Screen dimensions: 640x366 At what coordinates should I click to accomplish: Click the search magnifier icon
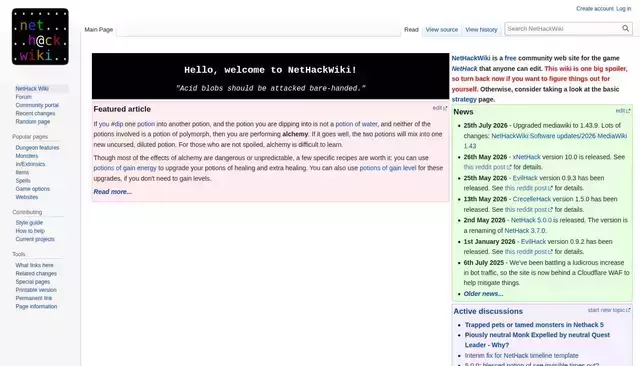coord(625,29)
